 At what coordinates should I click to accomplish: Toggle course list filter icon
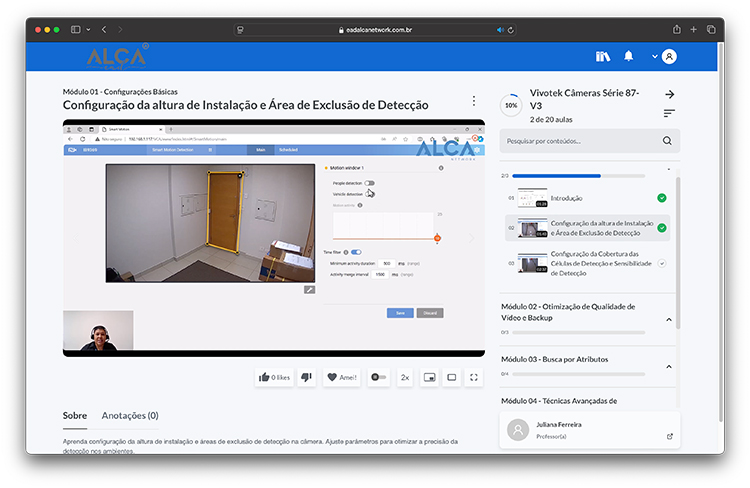669,113
